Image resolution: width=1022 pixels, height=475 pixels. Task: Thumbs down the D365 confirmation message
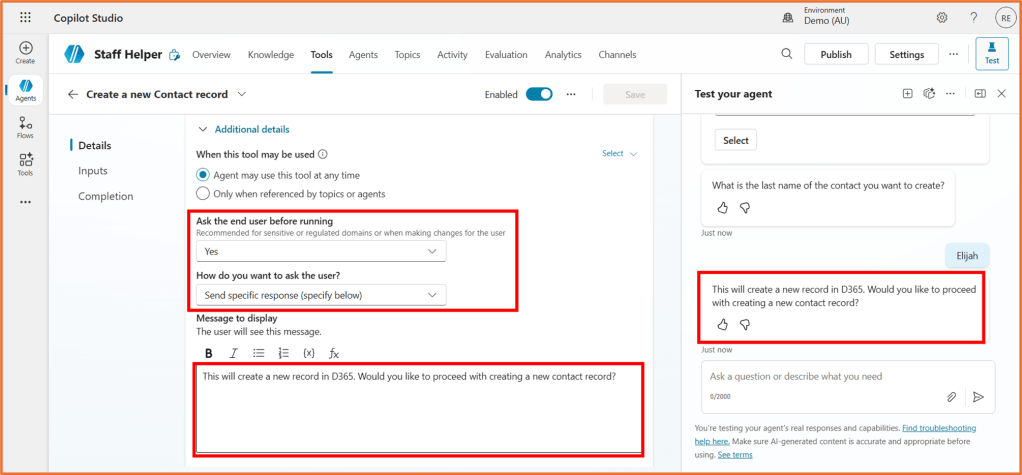point(745,324)
